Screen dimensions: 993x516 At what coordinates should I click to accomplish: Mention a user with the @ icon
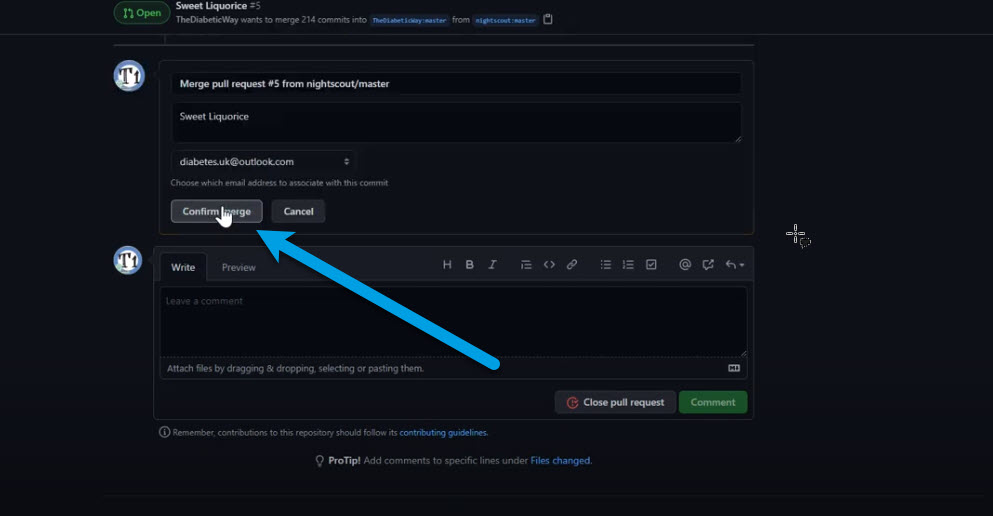click(685, 265)
